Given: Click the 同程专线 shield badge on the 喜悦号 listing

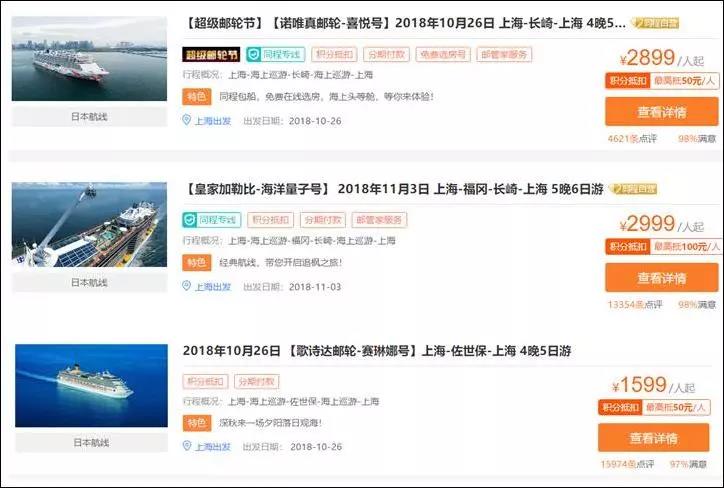Looking at the screenshot, I should [x=275, y=54].
